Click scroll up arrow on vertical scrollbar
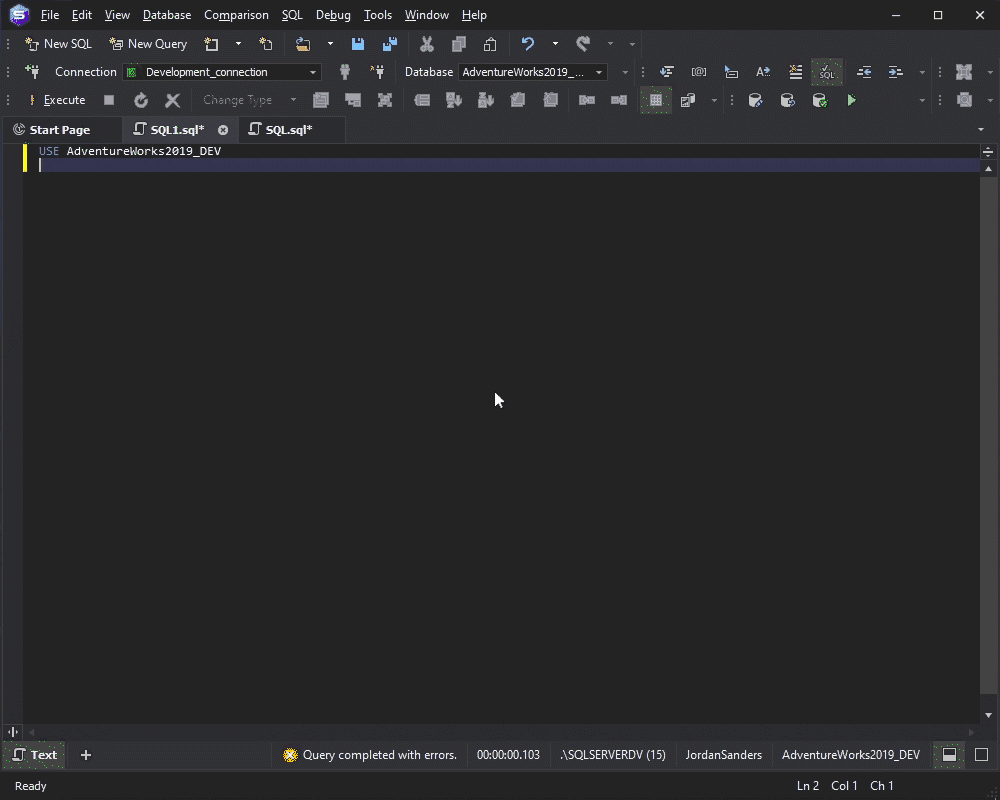This screenshot has height=800, width=1000. pos(988,168)
